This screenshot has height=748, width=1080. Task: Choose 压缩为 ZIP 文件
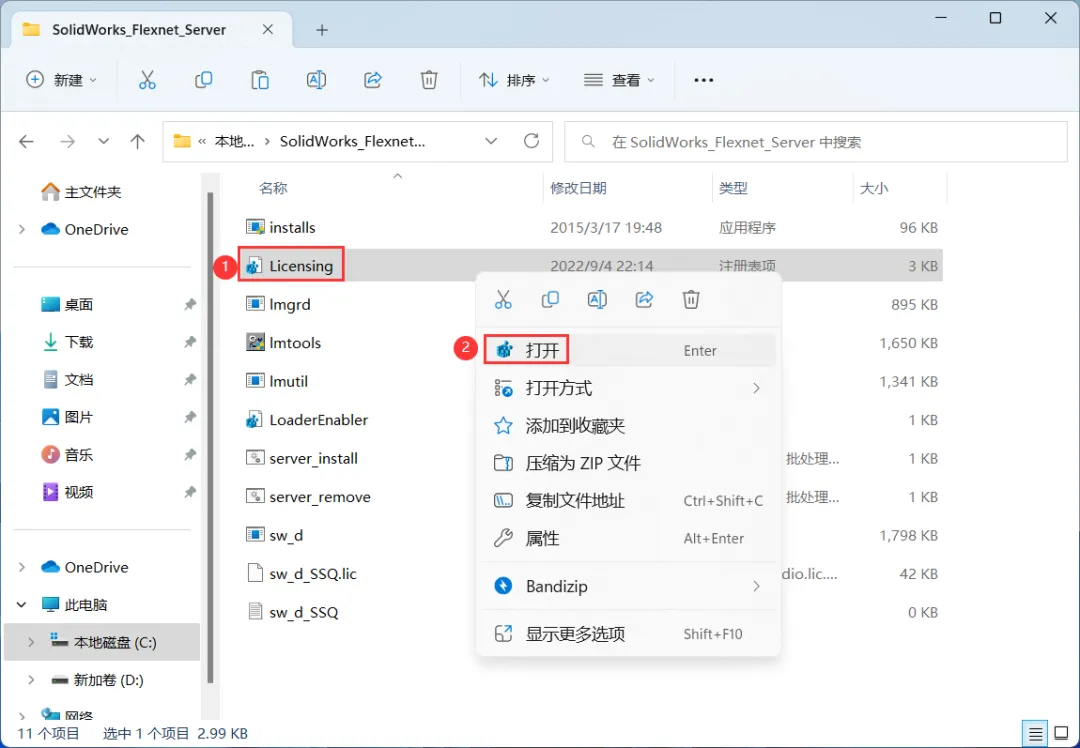[x=628, y=463]
